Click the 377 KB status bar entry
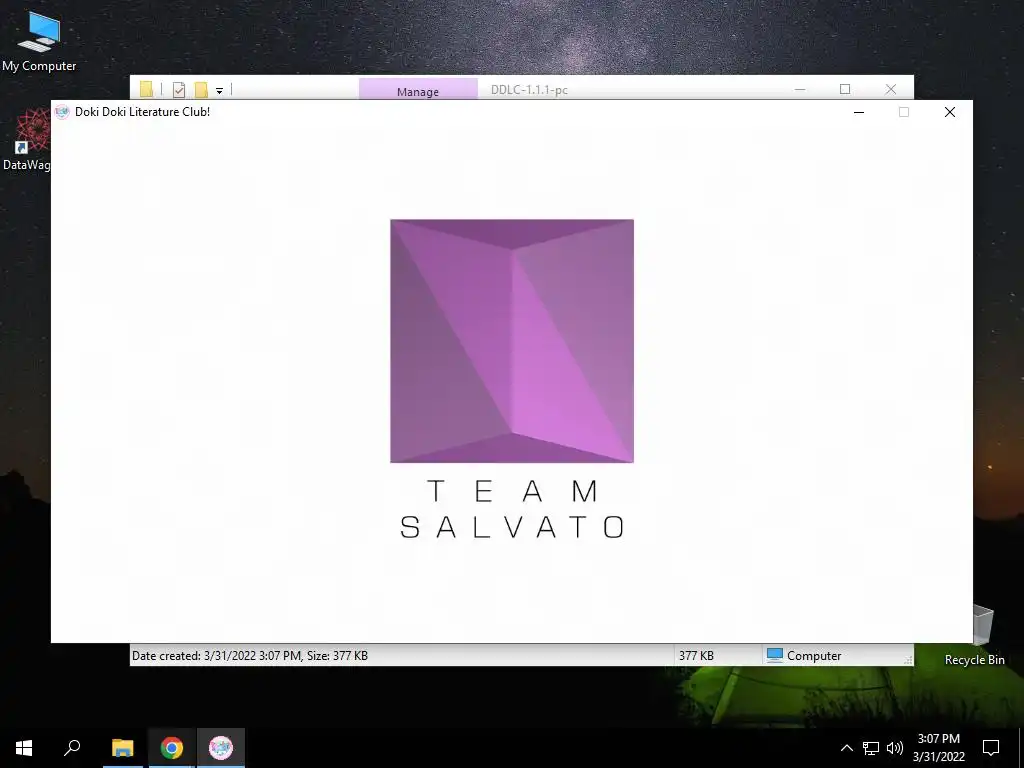 coord(696,656)
